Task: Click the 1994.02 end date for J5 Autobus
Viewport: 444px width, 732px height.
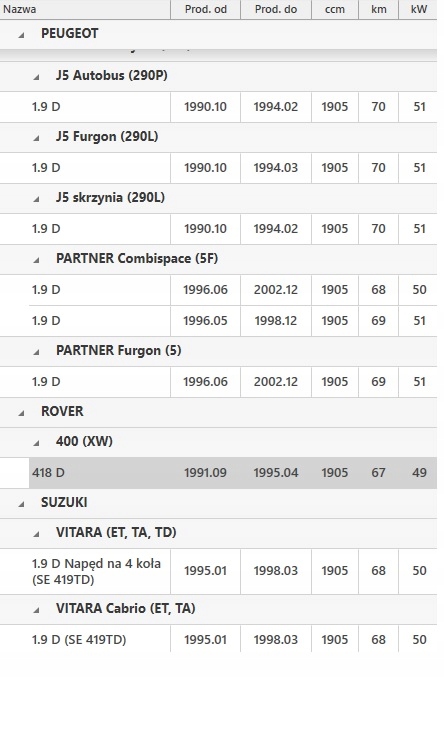Action: coord(275,107)
